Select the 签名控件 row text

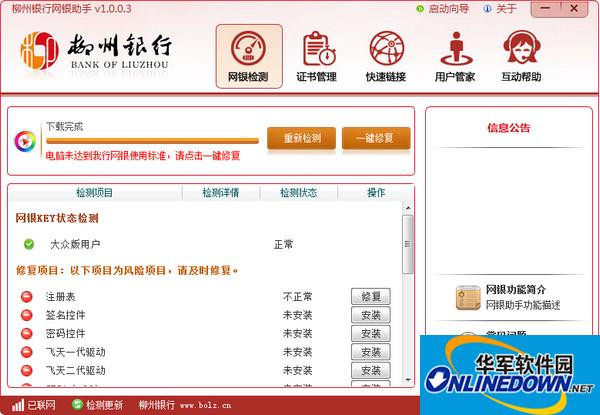tap(65, 315)
